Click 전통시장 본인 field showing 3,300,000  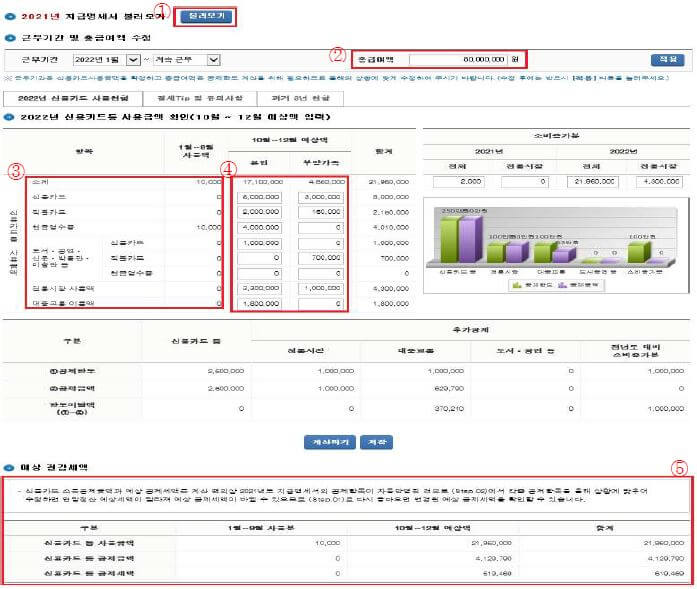pyautogui.click(x=259, y=288)
